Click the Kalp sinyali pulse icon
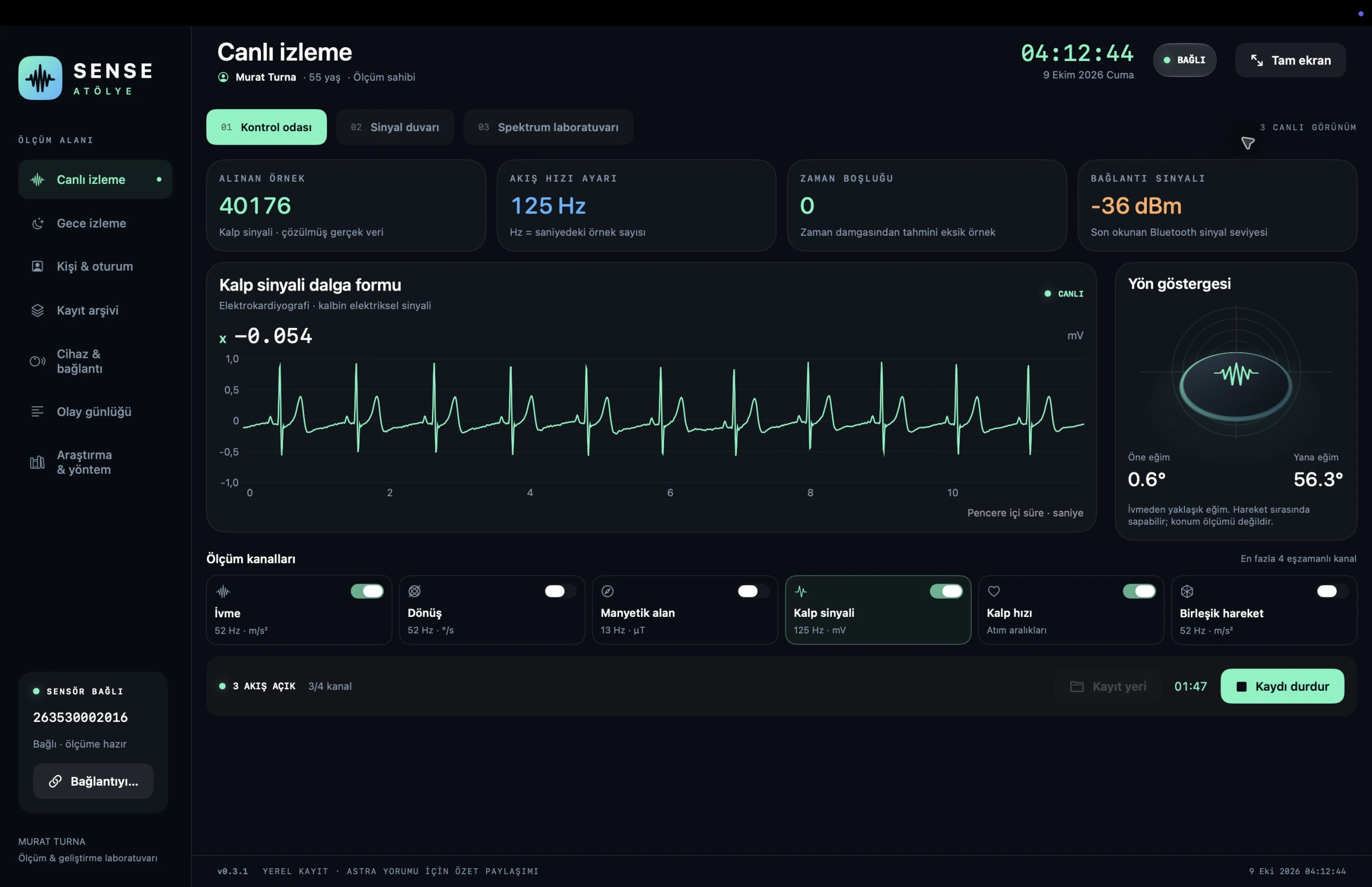The height and width of the screenshot is (887, 1372). tap(801, 591)
